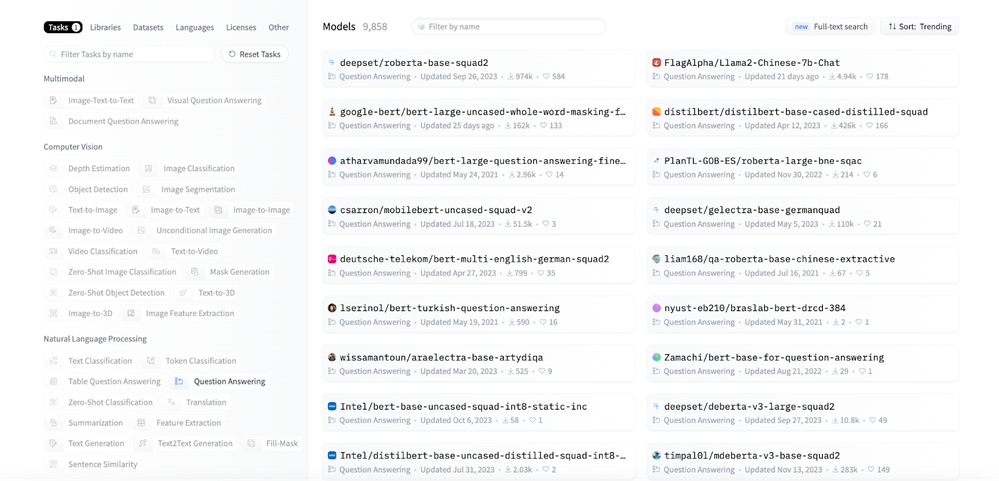Viewport: 999px width, 481px height.
Task: Click the Intel bert-base-uncased-squad-int8 avatar icon
Action: 332,407
